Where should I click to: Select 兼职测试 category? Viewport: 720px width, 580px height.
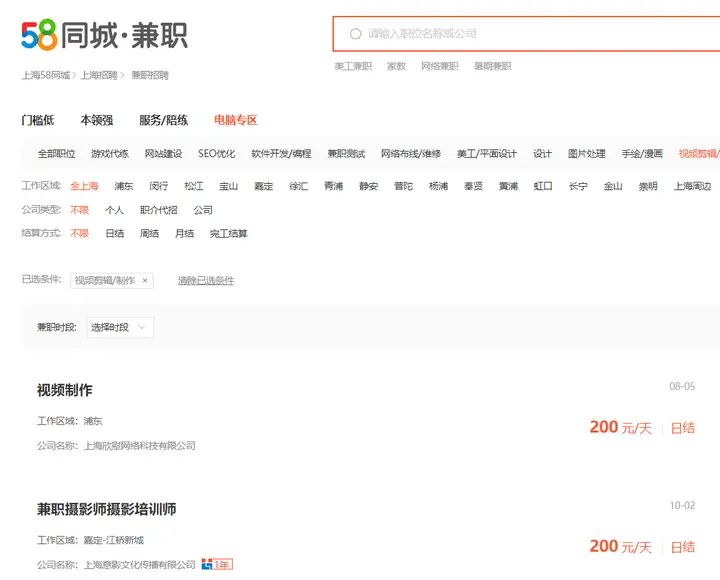coord(346,154)
